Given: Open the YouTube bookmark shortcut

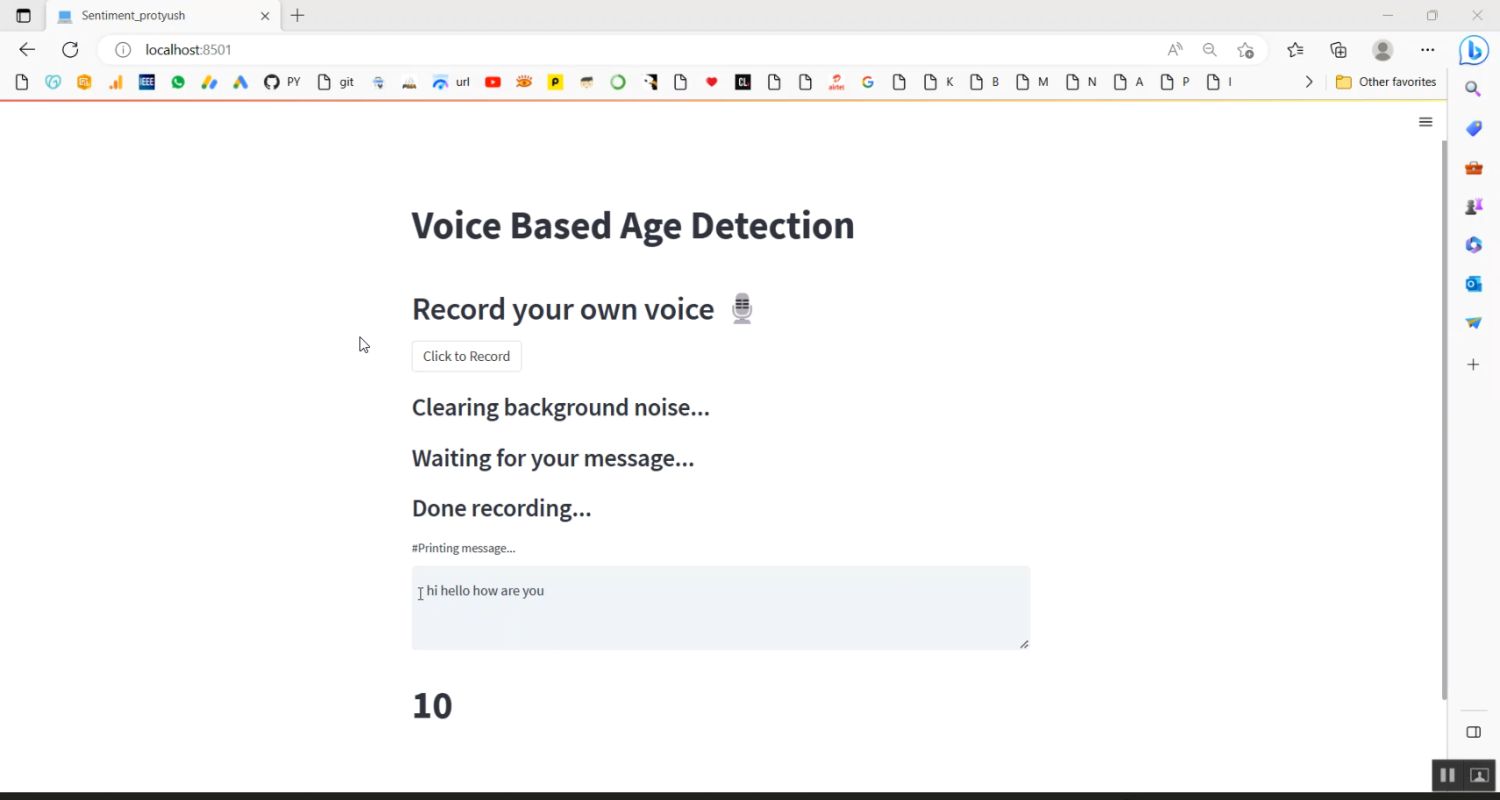Looking at the screenshot, I should 492,81.
